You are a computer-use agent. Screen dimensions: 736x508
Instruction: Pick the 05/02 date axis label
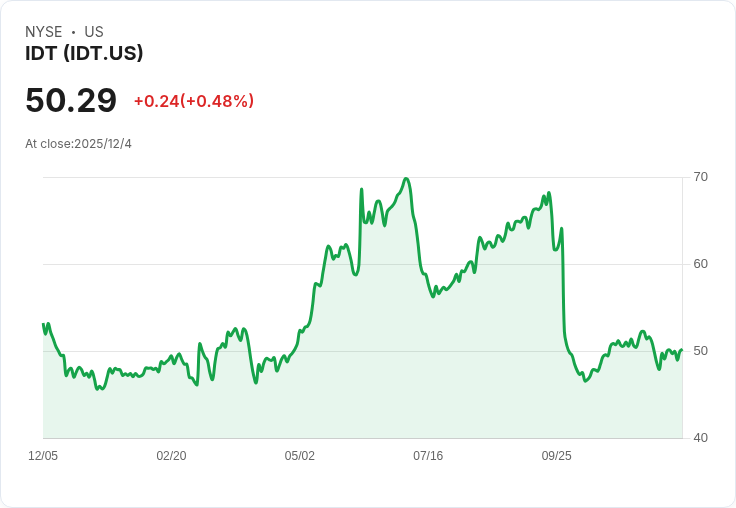tap(299, 456)
